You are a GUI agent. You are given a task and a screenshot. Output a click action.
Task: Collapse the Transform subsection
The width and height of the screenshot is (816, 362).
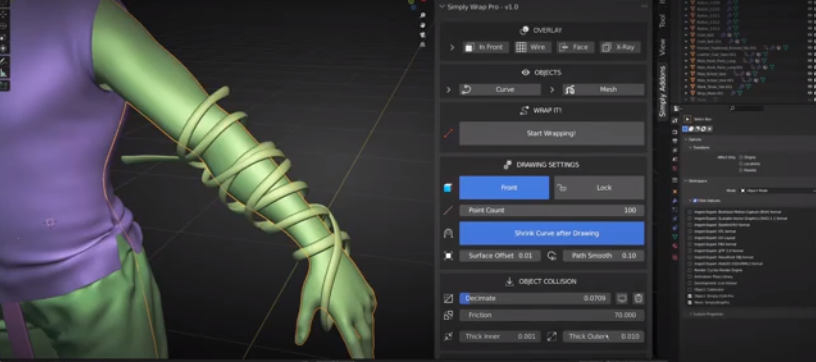click(699, 148)
